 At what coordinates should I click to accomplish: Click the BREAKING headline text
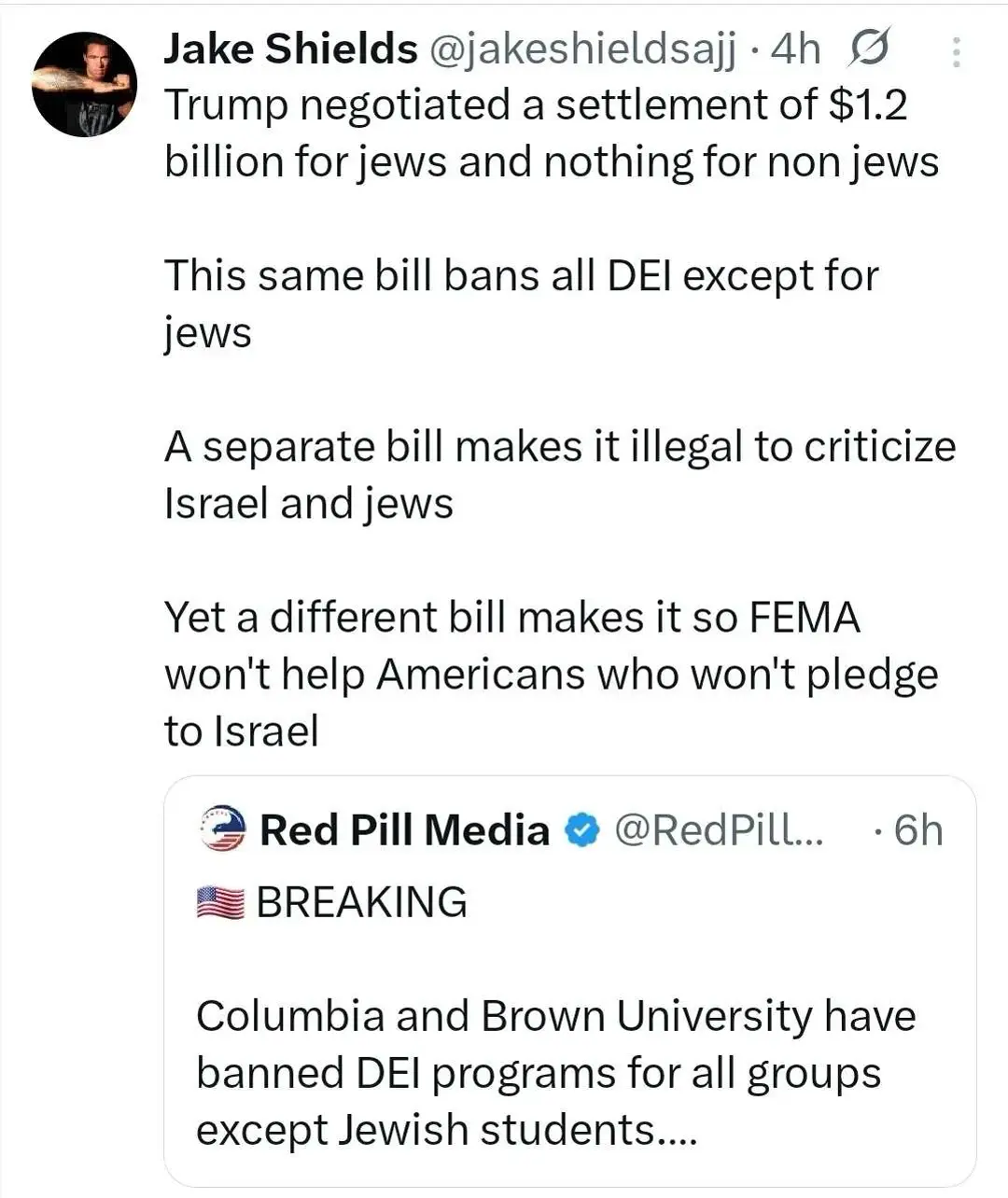coord(361,902)
